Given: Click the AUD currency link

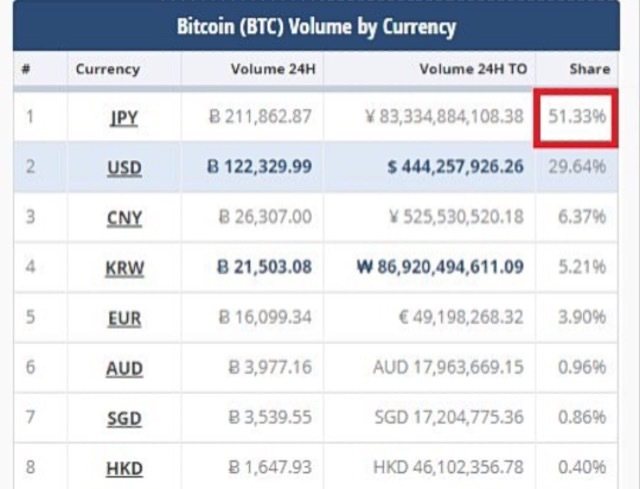Looking at the screenshot, I should point(124,368).
